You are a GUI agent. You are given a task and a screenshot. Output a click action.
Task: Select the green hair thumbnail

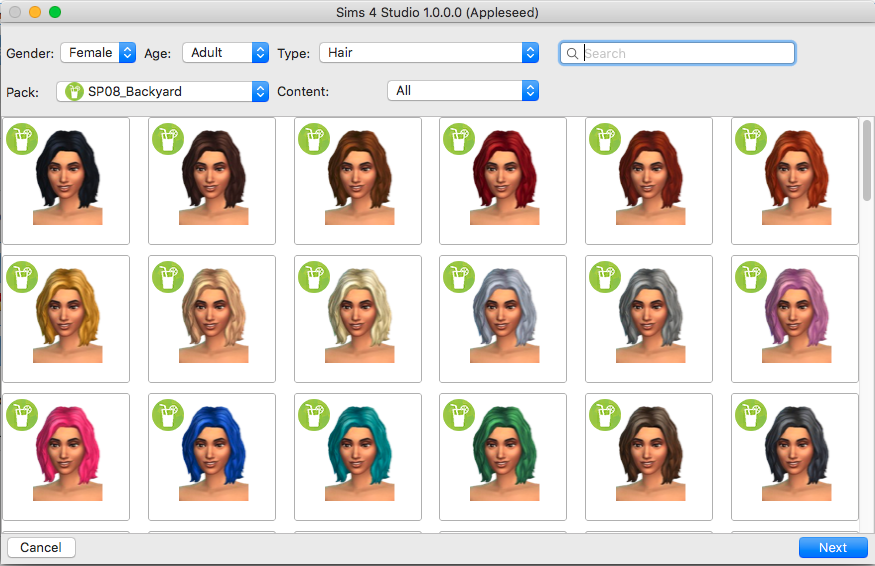pos(503,457)
